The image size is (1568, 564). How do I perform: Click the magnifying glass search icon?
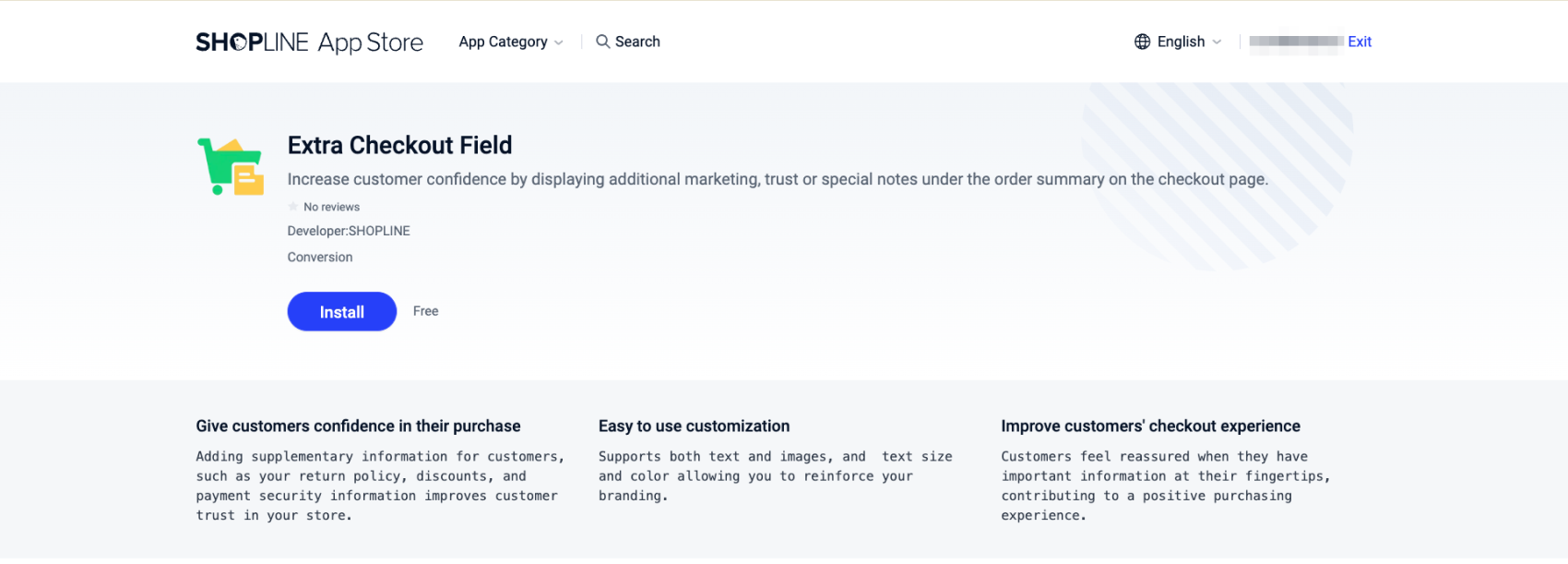click(x=602, y=42)
